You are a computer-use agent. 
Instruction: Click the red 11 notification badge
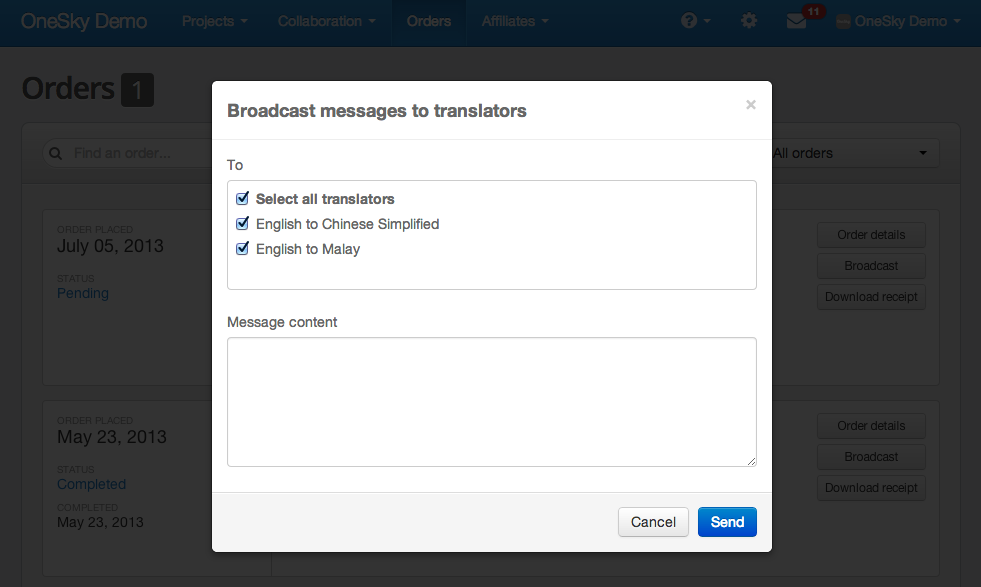click(x=813, y=11)
